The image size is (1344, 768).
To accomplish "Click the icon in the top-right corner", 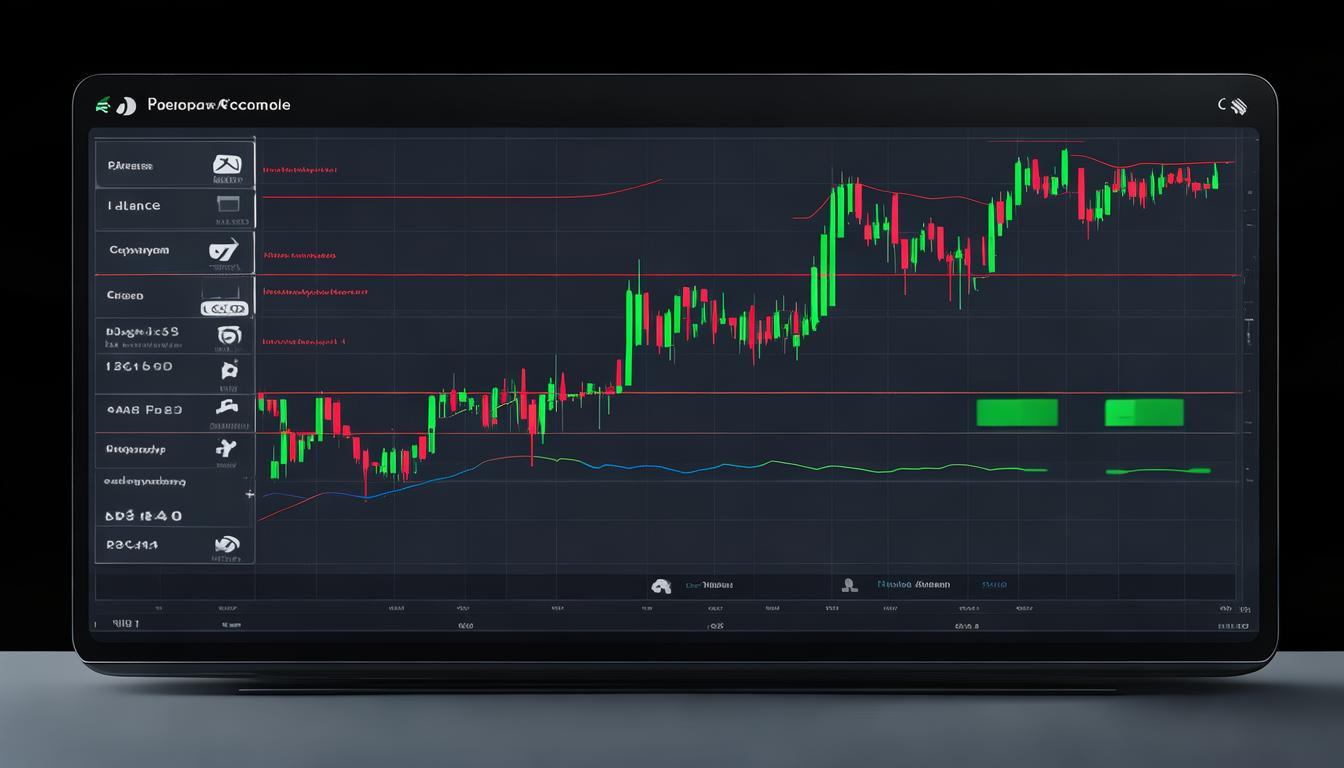I will pyautogui.click(x=1236, y=105).
